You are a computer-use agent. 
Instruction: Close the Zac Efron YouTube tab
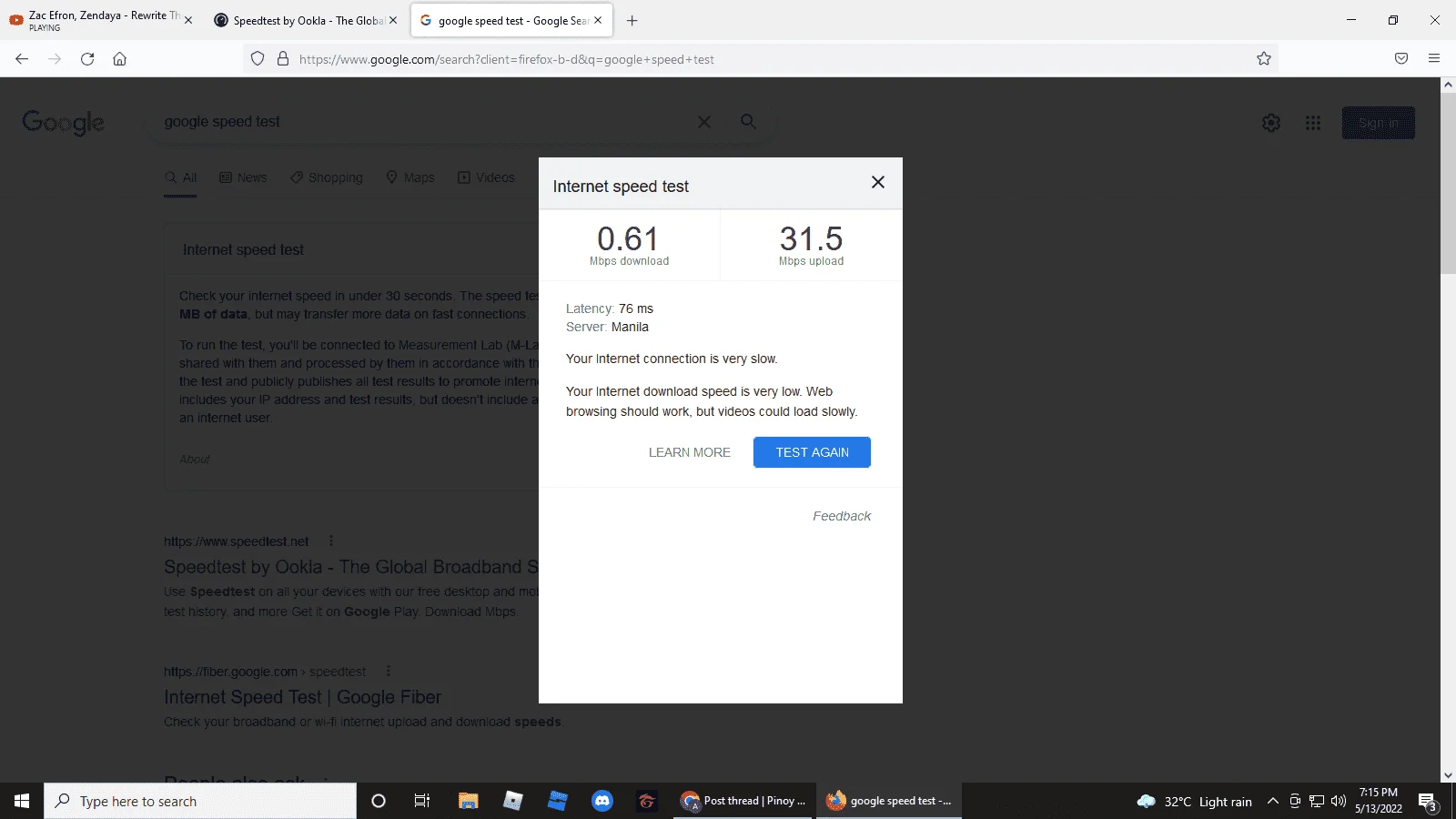coord(188,20)
